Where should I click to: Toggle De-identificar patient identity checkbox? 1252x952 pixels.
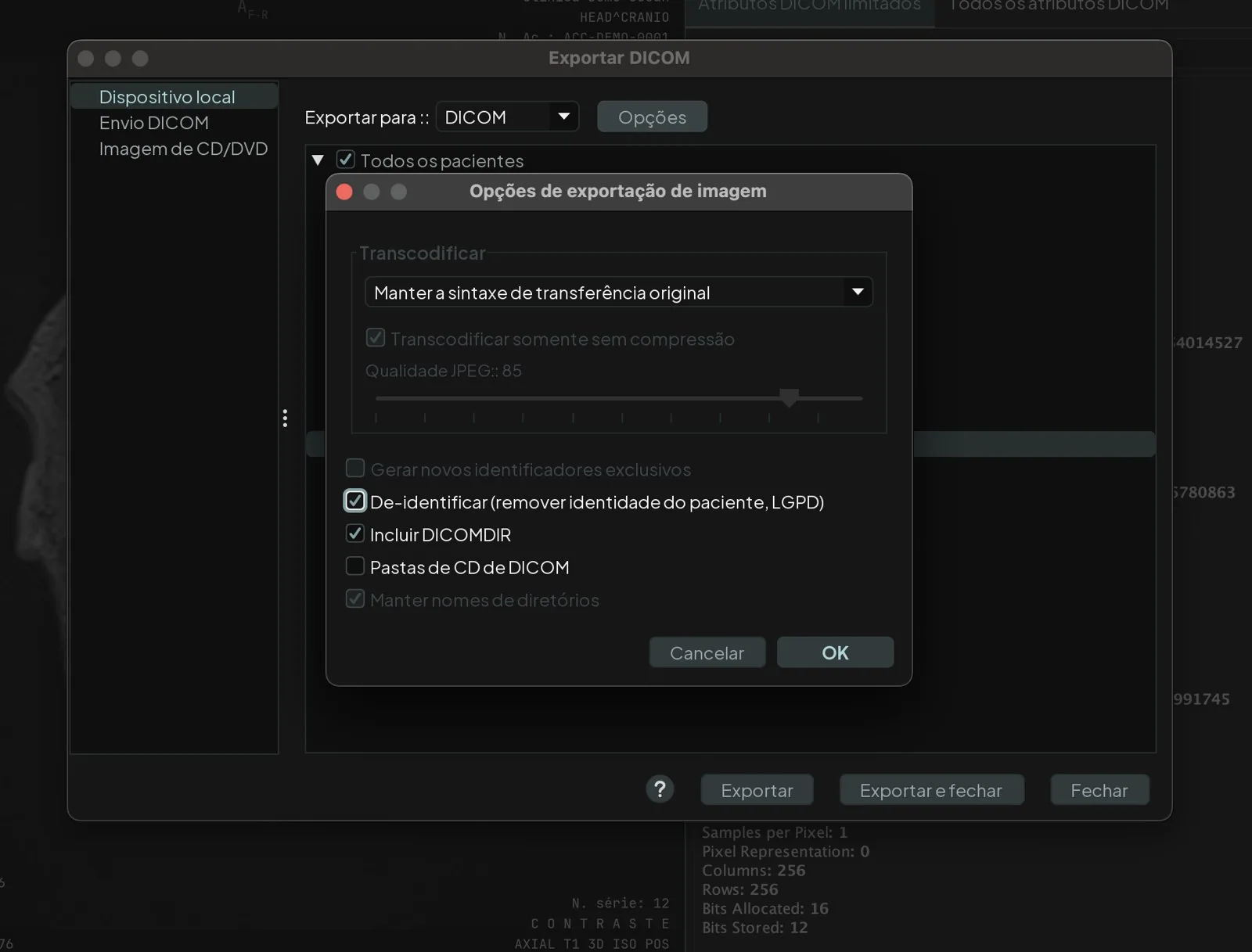coord(355,501)
